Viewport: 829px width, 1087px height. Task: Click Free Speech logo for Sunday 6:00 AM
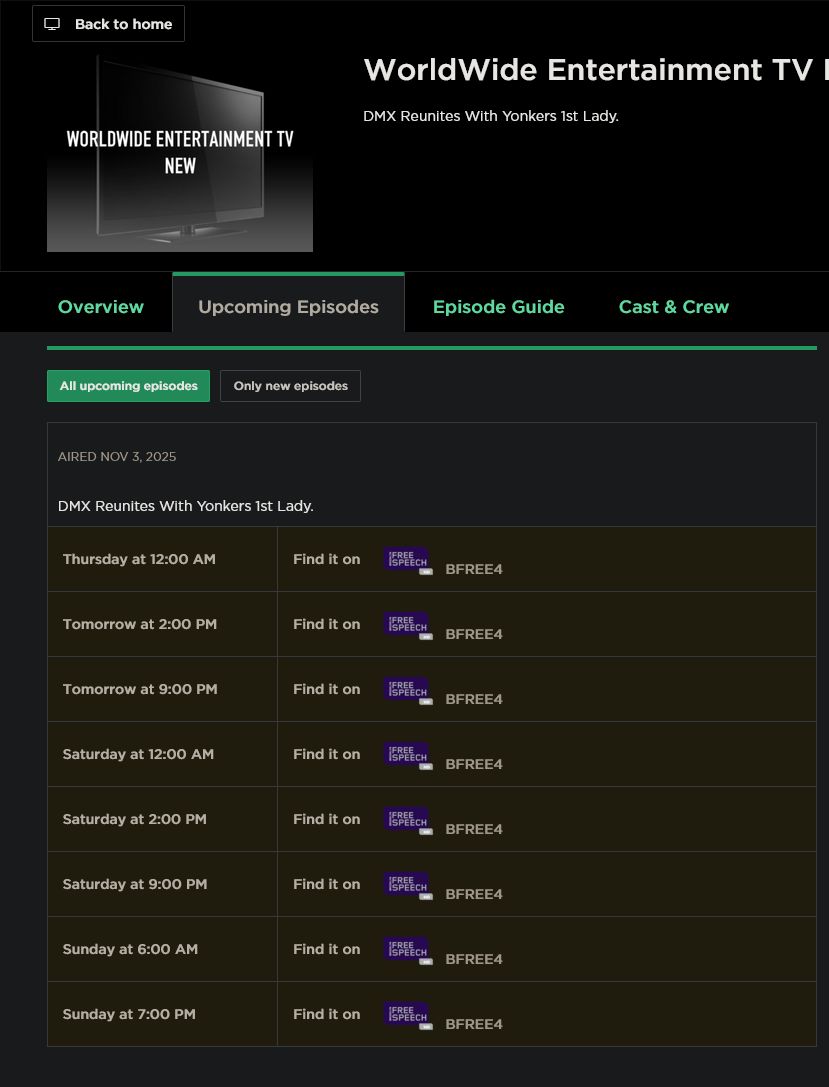[407, 950]
